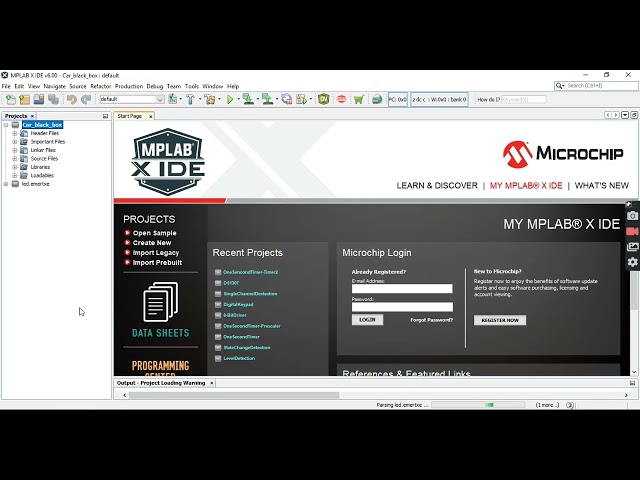Click the Open Project toolbar icon

point(39,99)
